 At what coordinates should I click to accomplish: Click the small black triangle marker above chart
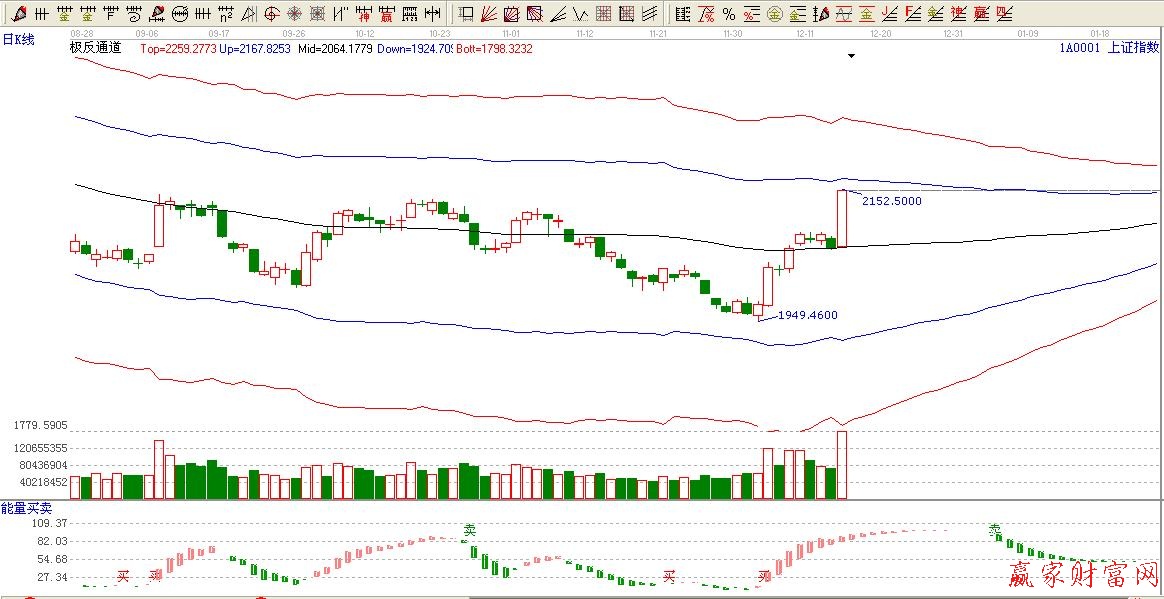pyautogui.click(x=852, y=57)
